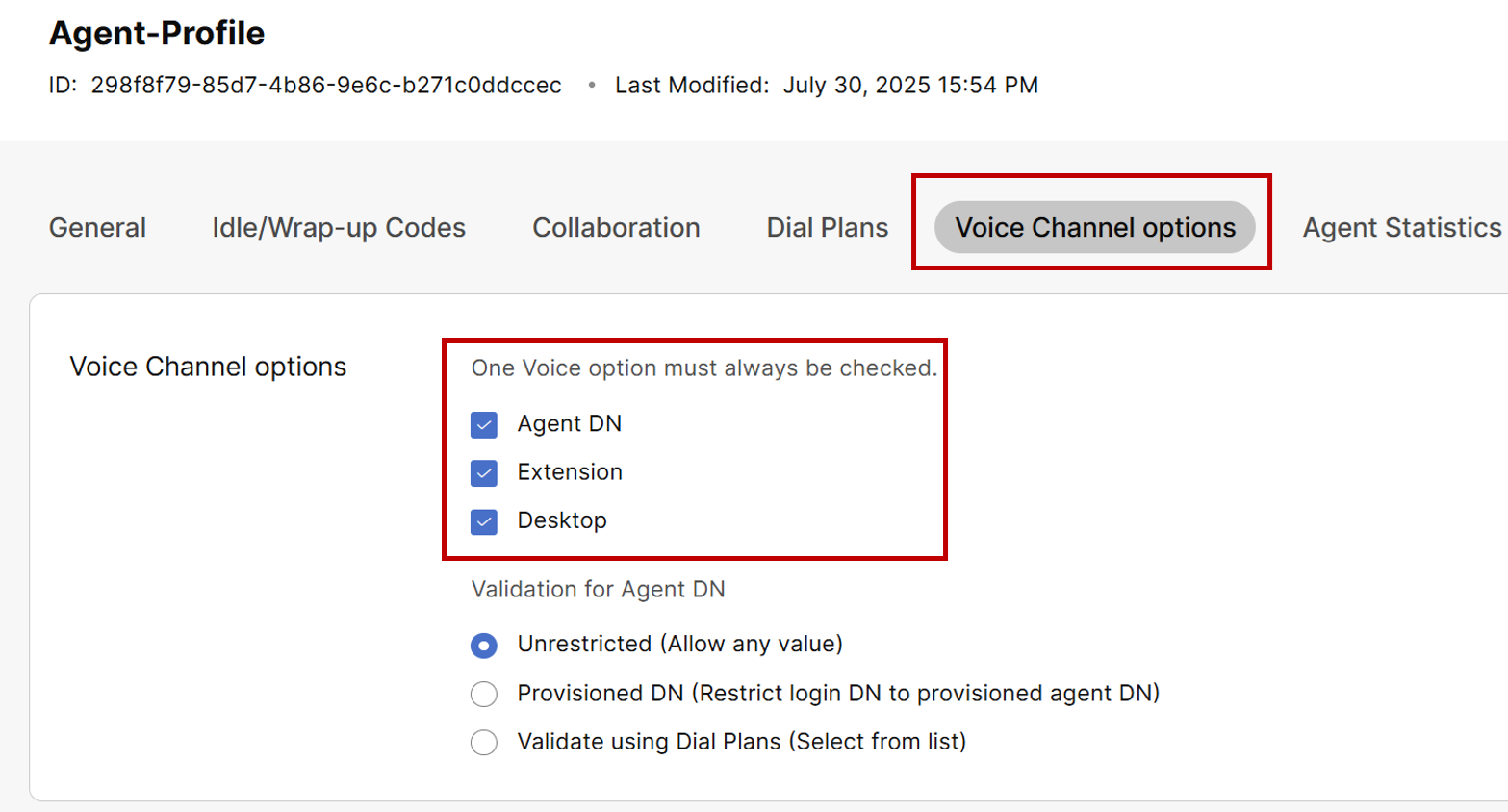Select the Unrestricted (Allow any value) radio button
The width and height of the screenshot is (1508, 812).
click(484, 645)
